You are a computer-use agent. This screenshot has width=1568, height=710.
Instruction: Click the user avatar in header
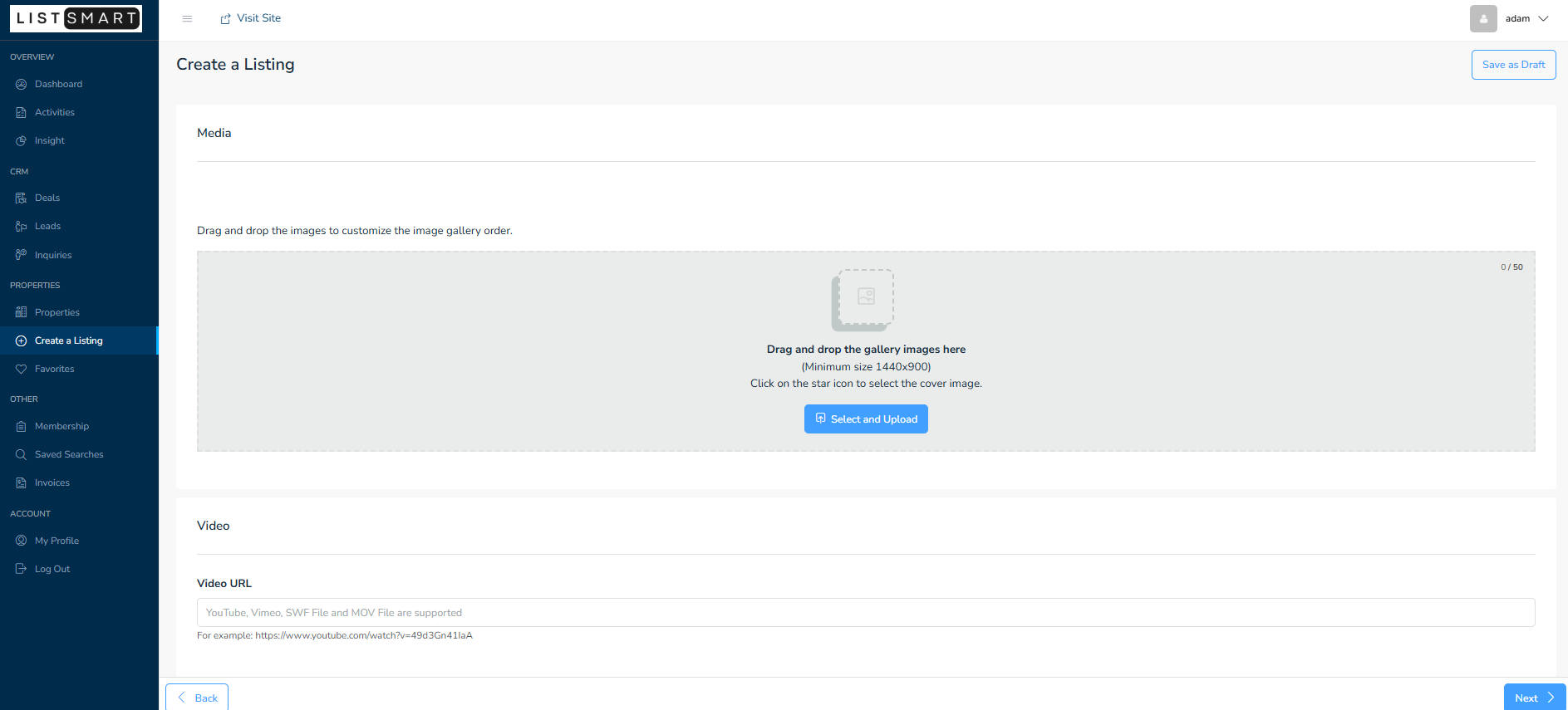pyautogui.click(x=1483, y=18)
